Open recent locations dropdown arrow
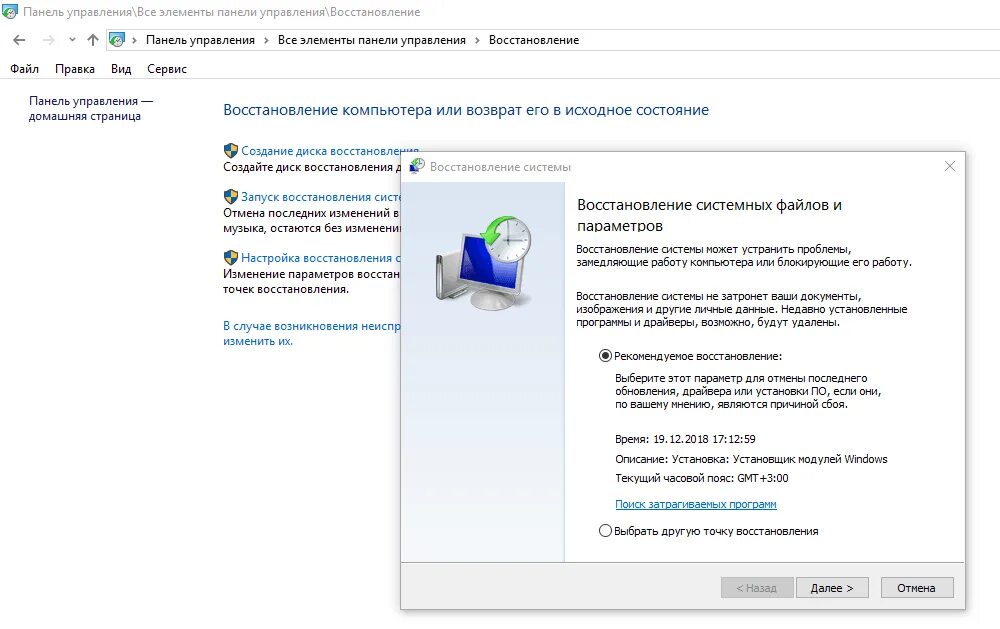This screenshot has height=629, width=1000. pyautogui.click(x=72, y=40)
